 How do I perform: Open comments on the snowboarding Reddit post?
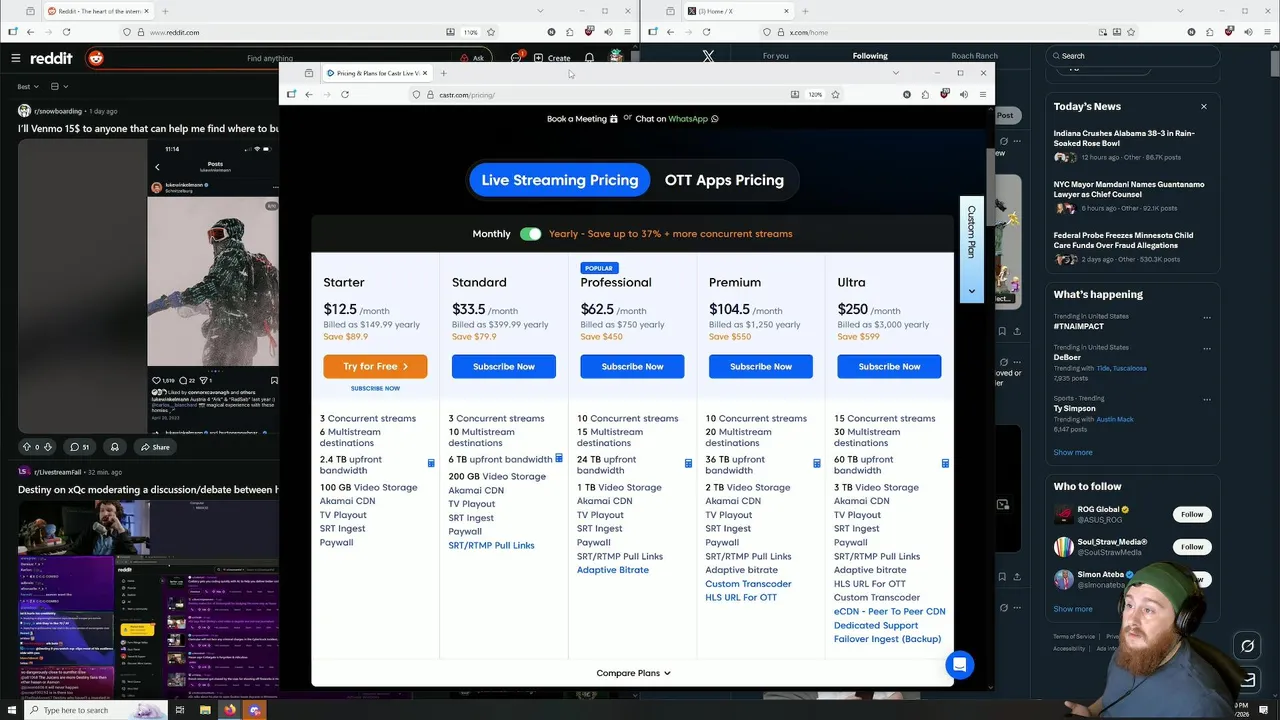(79, 447)
